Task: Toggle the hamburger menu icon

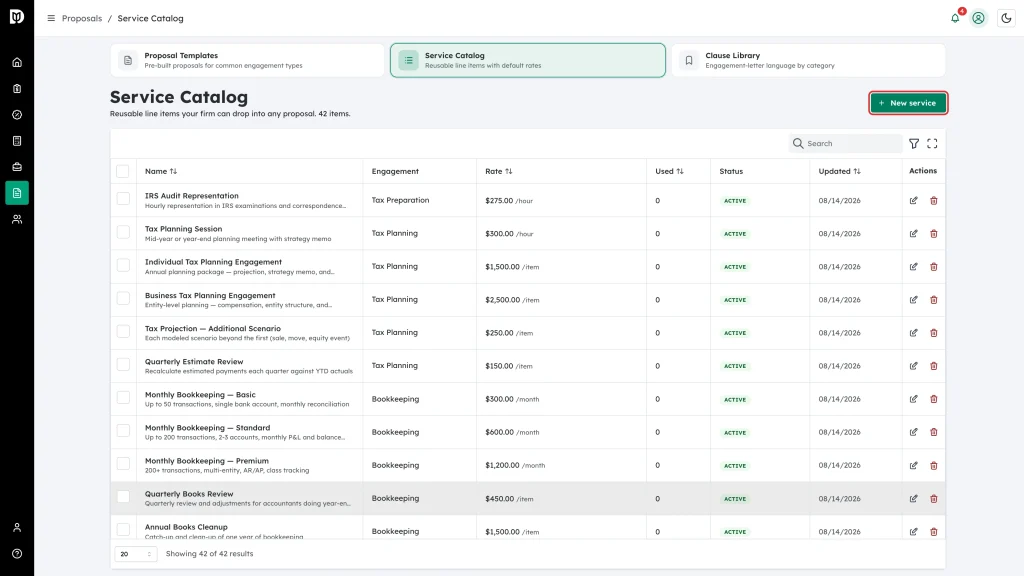Action: pyautogui.click(x=51, y=18)
